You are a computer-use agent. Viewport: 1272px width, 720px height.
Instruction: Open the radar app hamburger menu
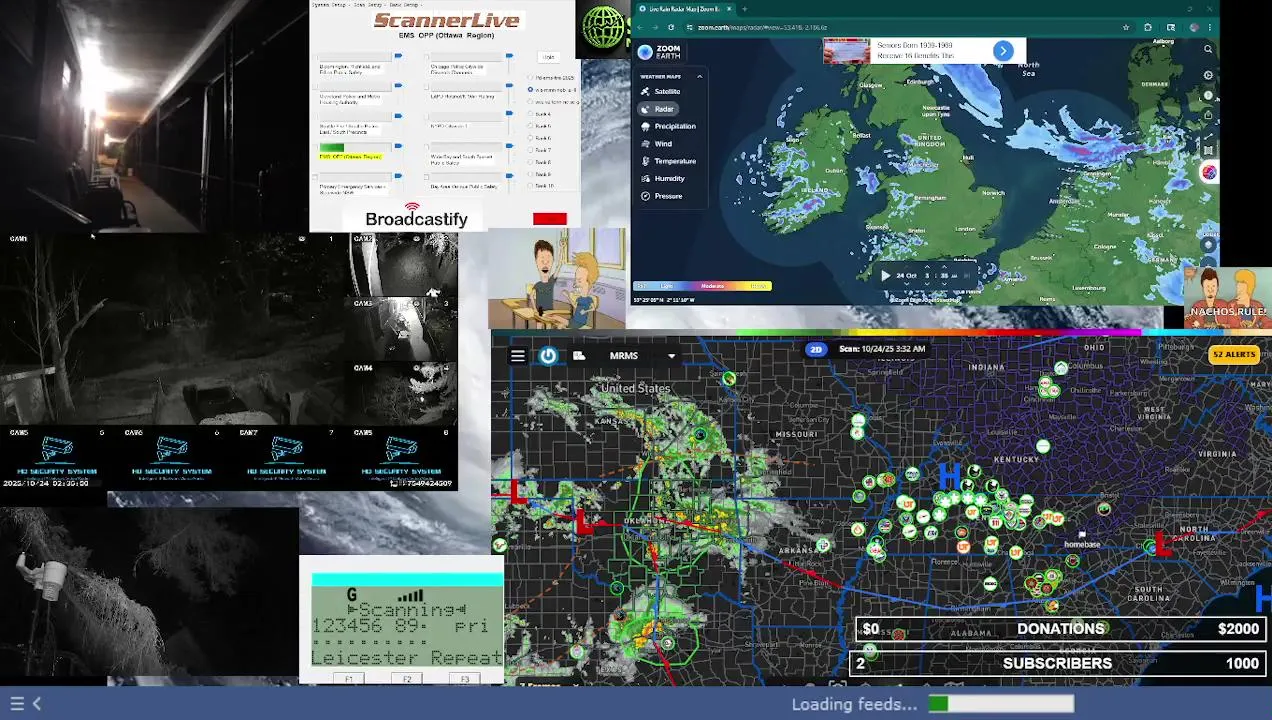click(x=518, y=356)
